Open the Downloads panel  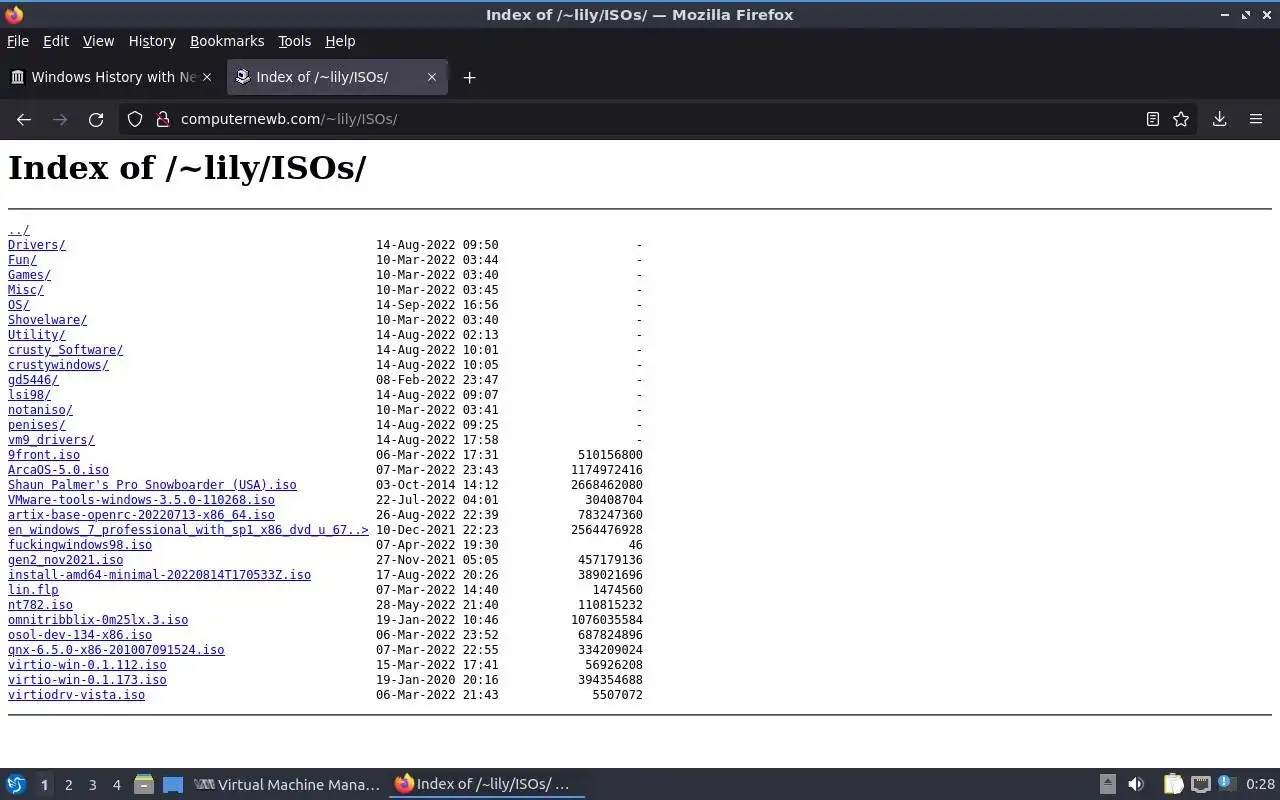tap(1220, 119)
